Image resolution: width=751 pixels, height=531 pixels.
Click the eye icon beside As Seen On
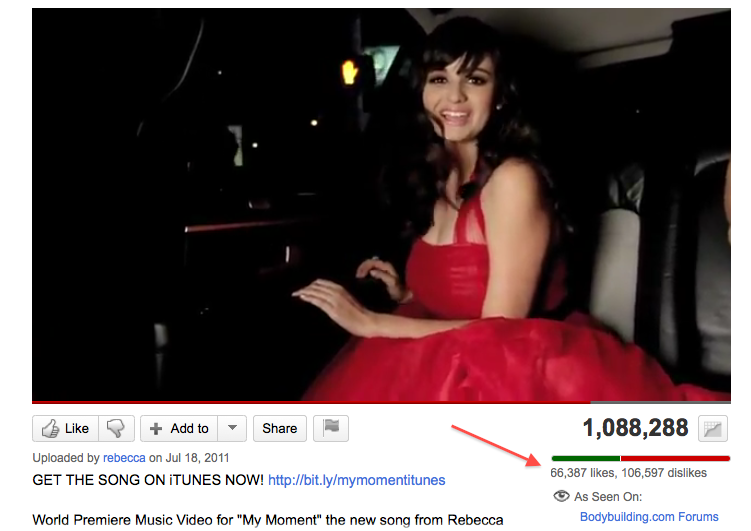coord(561,497)
